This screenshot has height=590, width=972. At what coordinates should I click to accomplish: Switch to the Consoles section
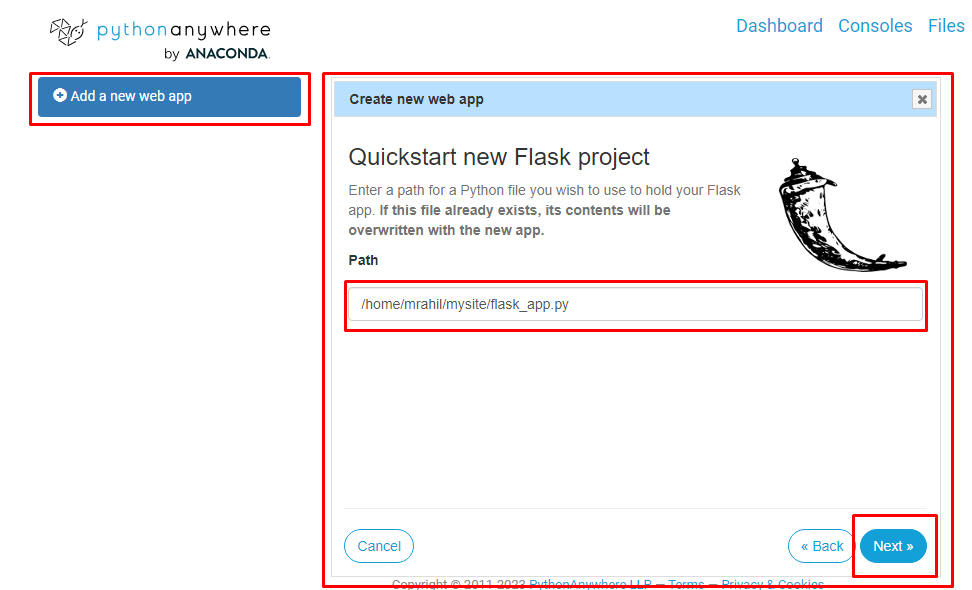(875, 25)
